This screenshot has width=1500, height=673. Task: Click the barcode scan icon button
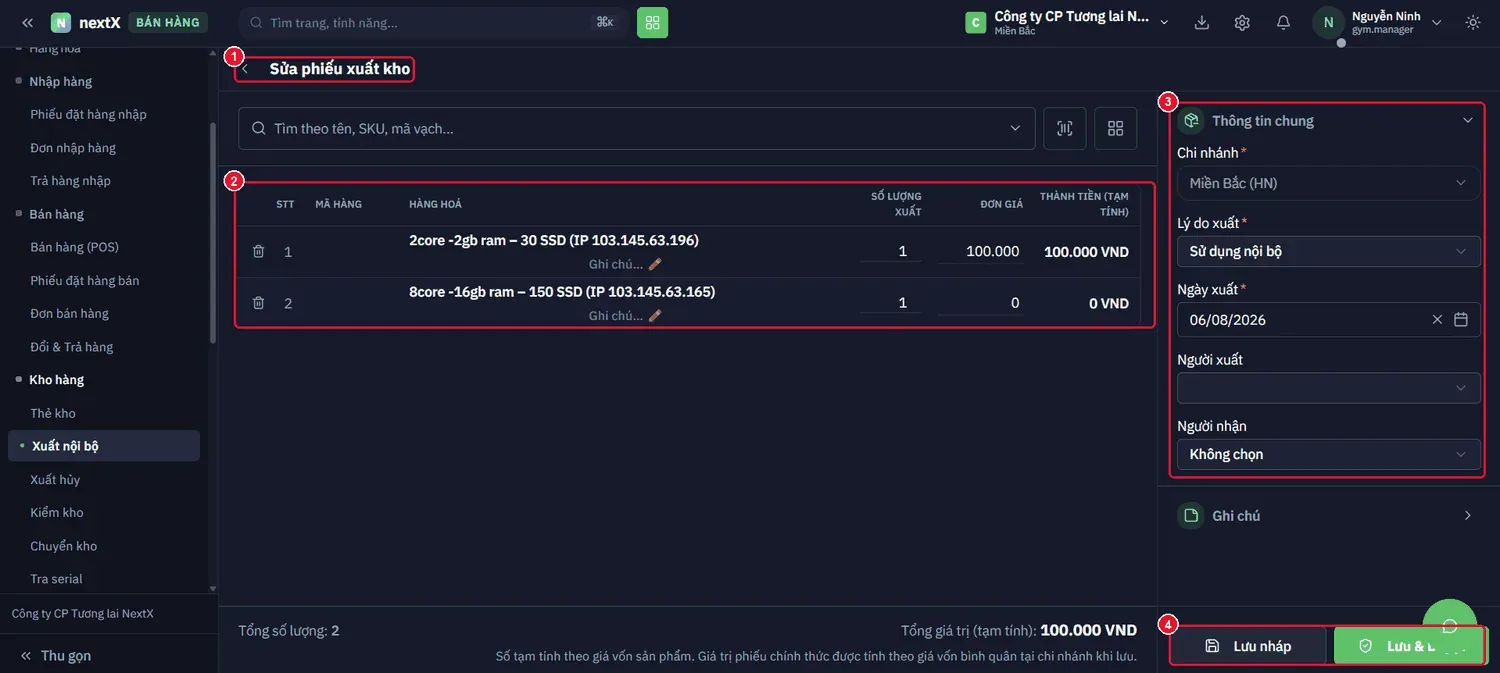(x=1065, y=128)
